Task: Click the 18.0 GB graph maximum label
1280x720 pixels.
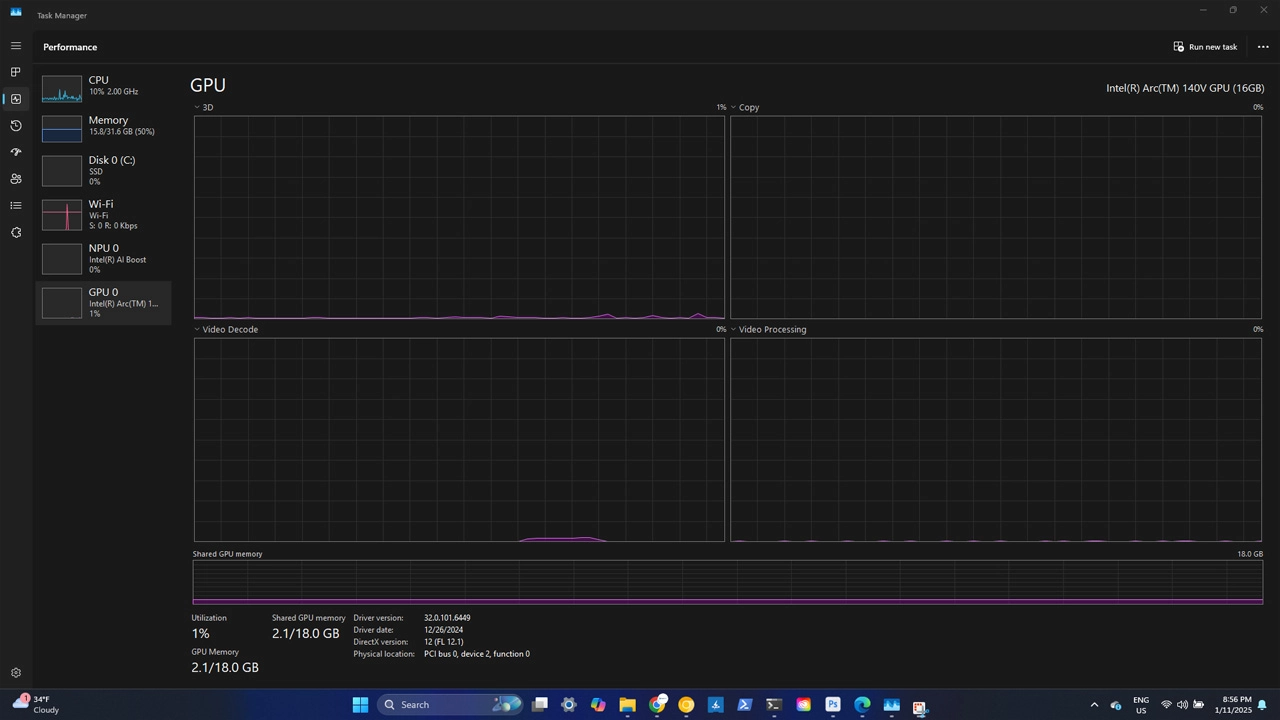Action: tap(1250, 554)
